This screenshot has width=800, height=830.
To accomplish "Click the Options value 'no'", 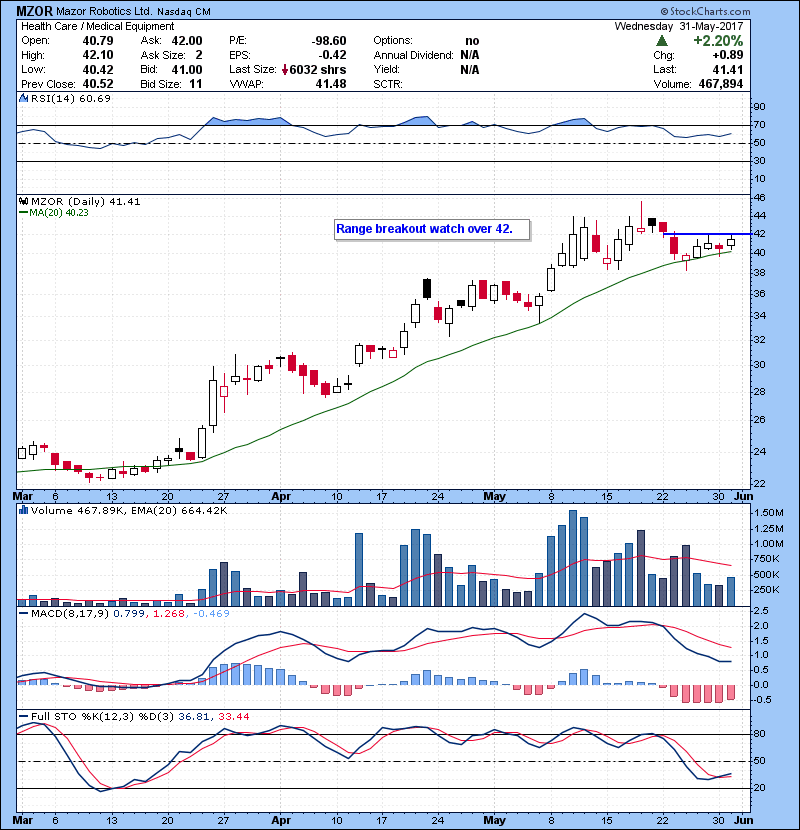I will click(x=472, y=41).
